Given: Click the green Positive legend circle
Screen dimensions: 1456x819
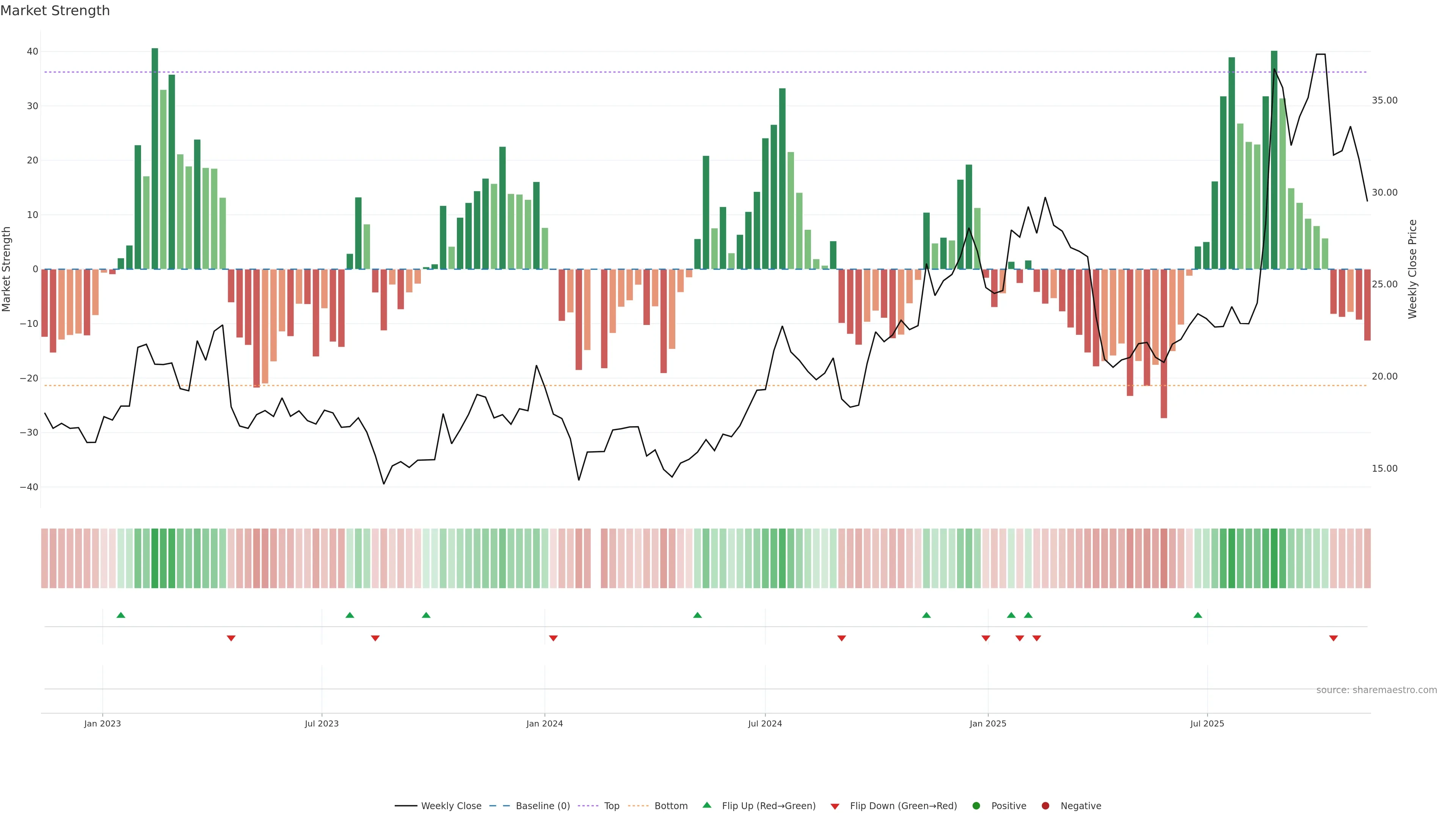Looking at the screenshot, I should point(976,806).
